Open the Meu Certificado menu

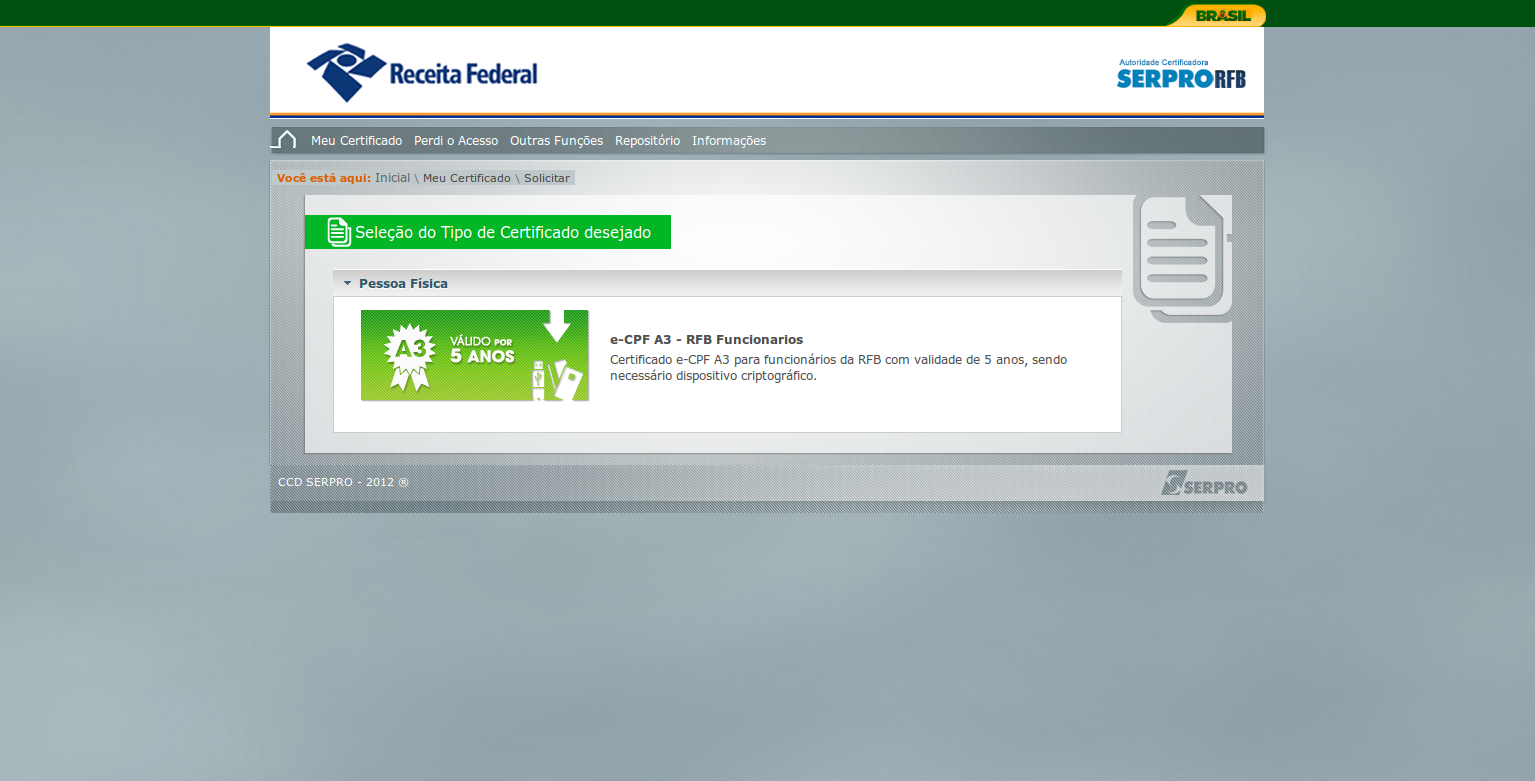click(x=356, y=141)
